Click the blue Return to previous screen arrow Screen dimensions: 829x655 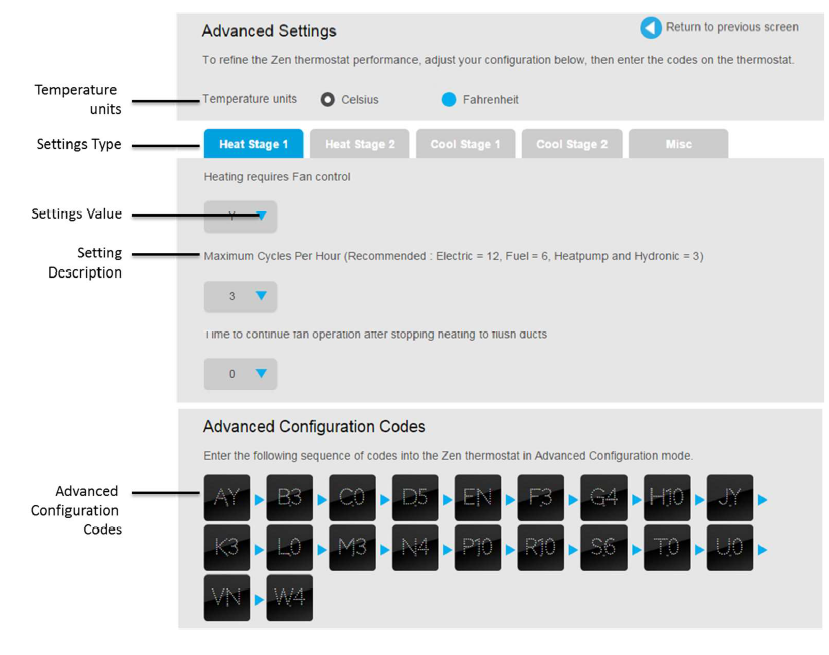651,28
